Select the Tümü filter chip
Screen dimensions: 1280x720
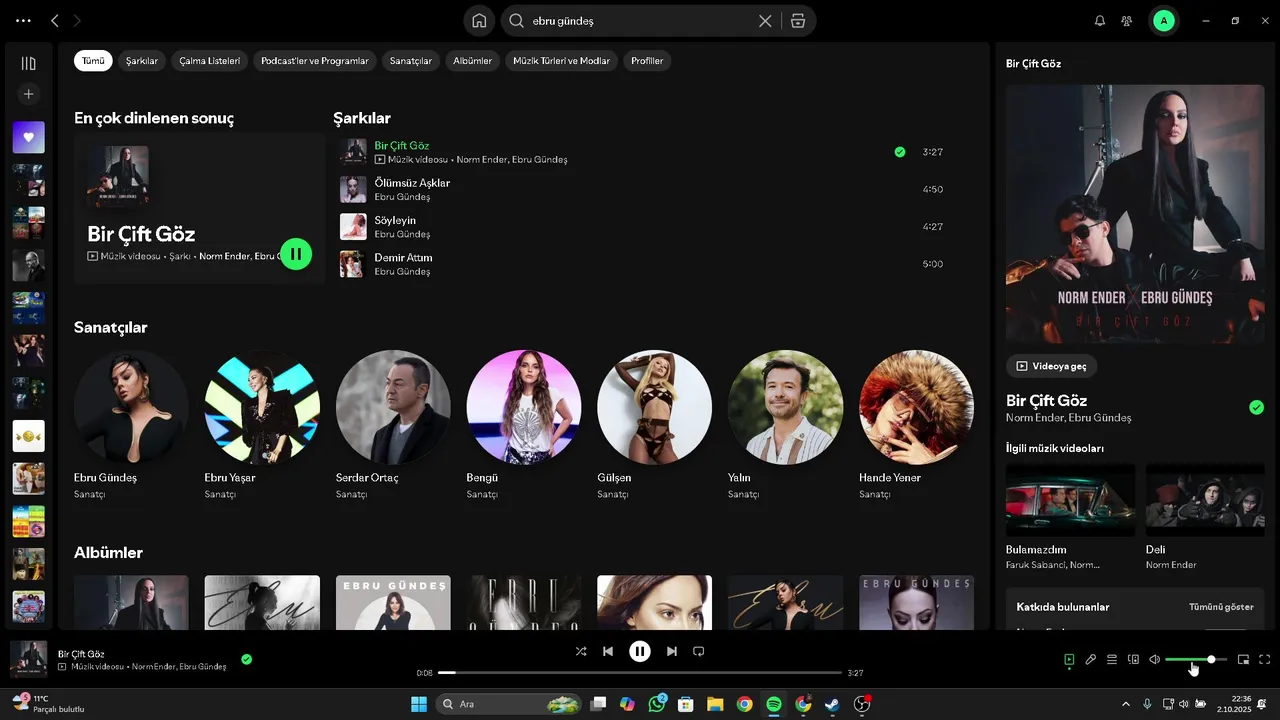93,61
